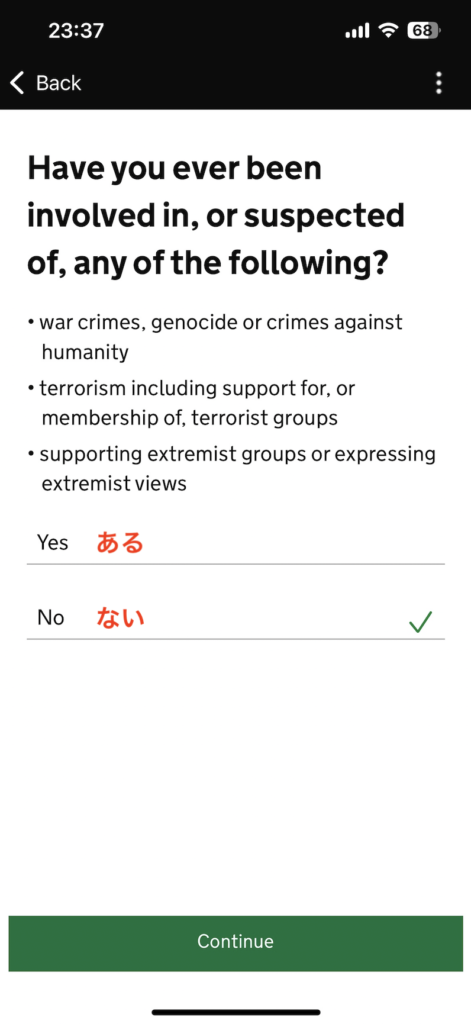Tap the Back label in the header
The height and width of the screenshot is (1024, 471).
coord(59,83)
